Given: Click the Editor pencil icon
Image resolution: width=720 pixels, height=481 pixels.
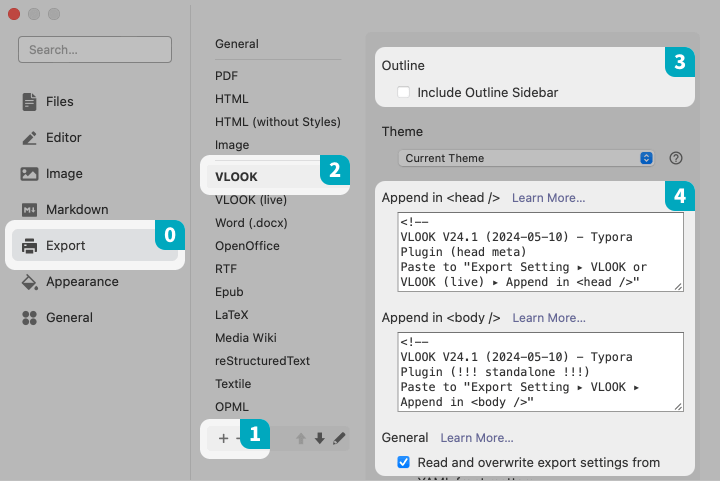Looking at the screenshot, I should tap(29, 138).
